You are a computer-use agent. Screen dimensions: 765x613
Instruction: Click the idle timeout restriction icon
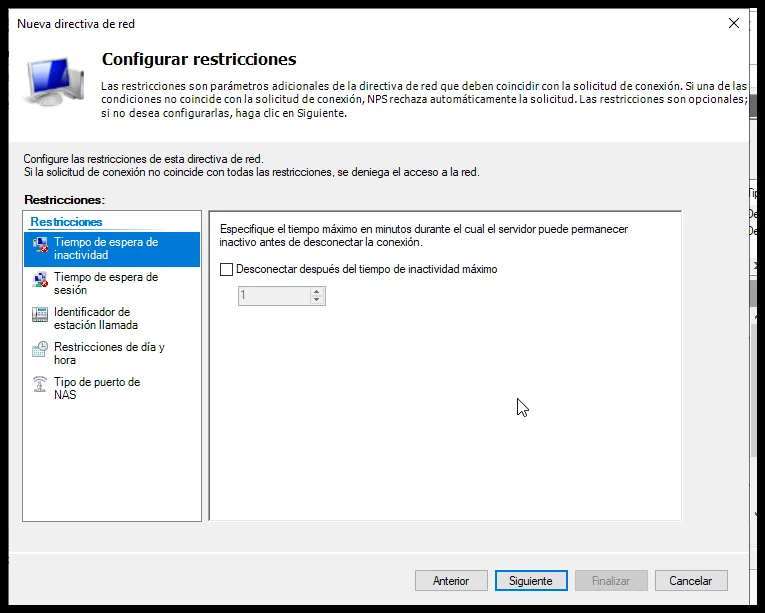click(40, 244)
